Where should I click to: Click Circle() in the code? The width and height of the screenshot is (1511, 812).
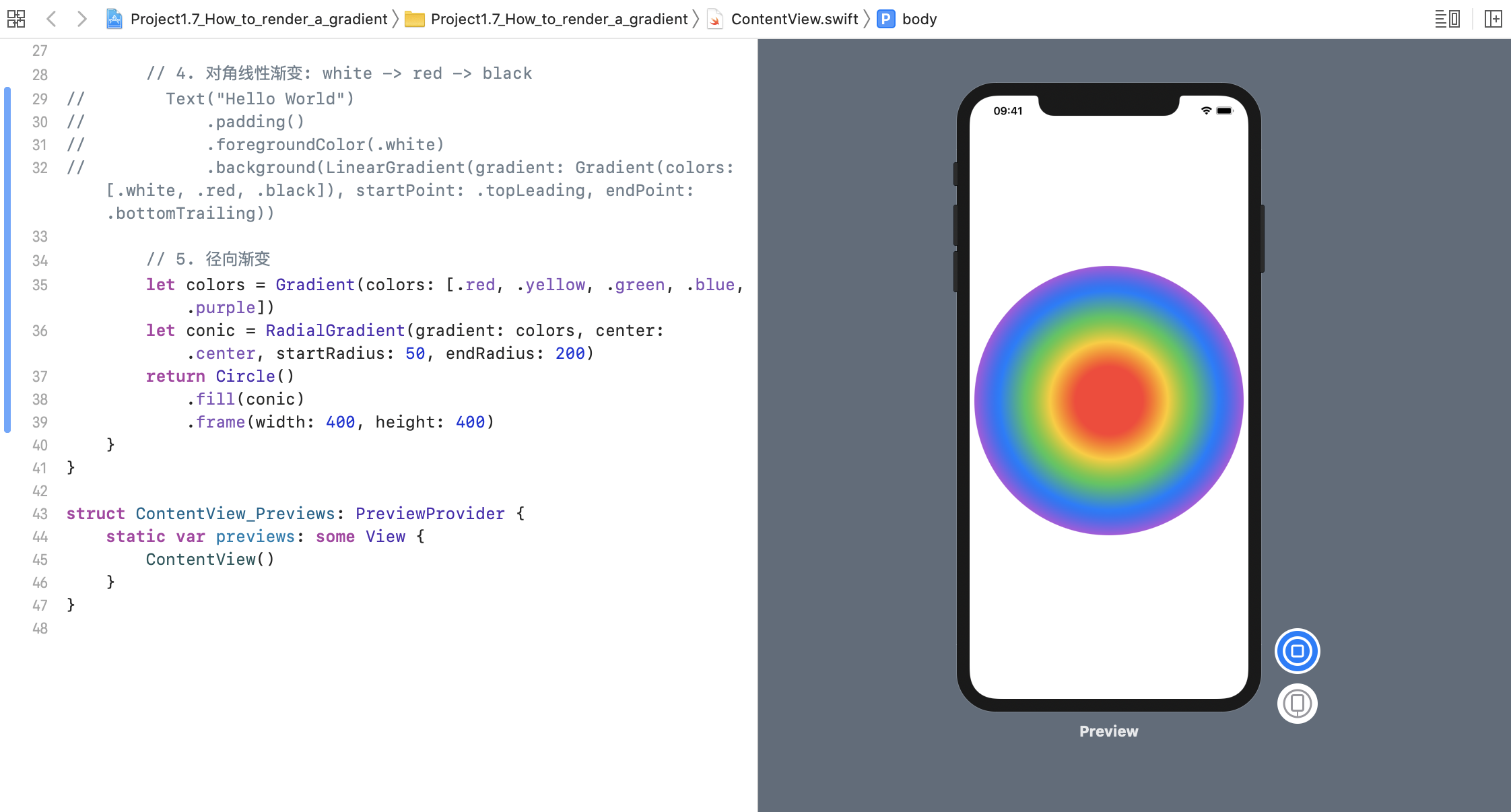[255, 376]
